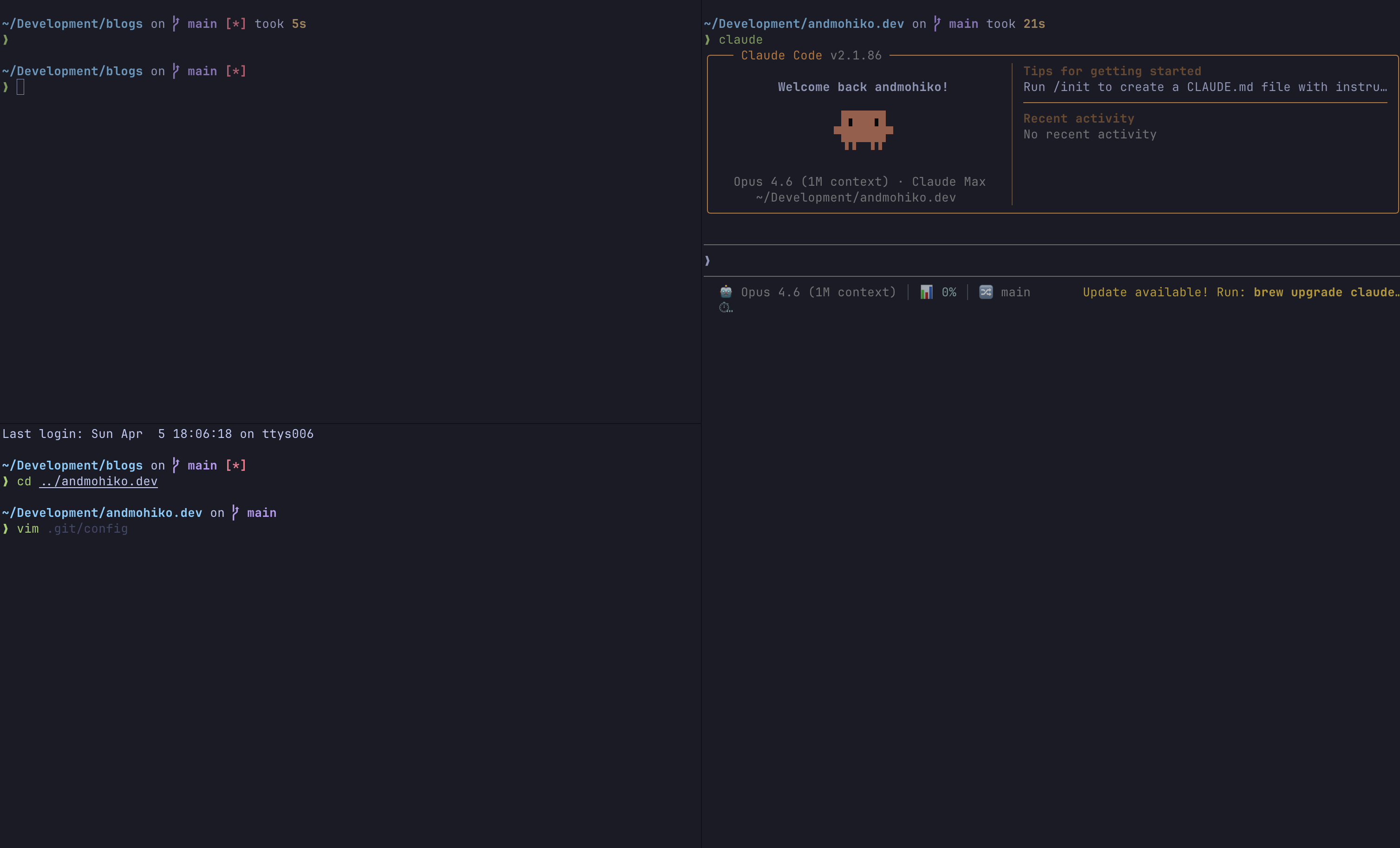1400x848 pixels.
Task: Click the block cursor in top-left pane
Action: (x=20, y=87)
